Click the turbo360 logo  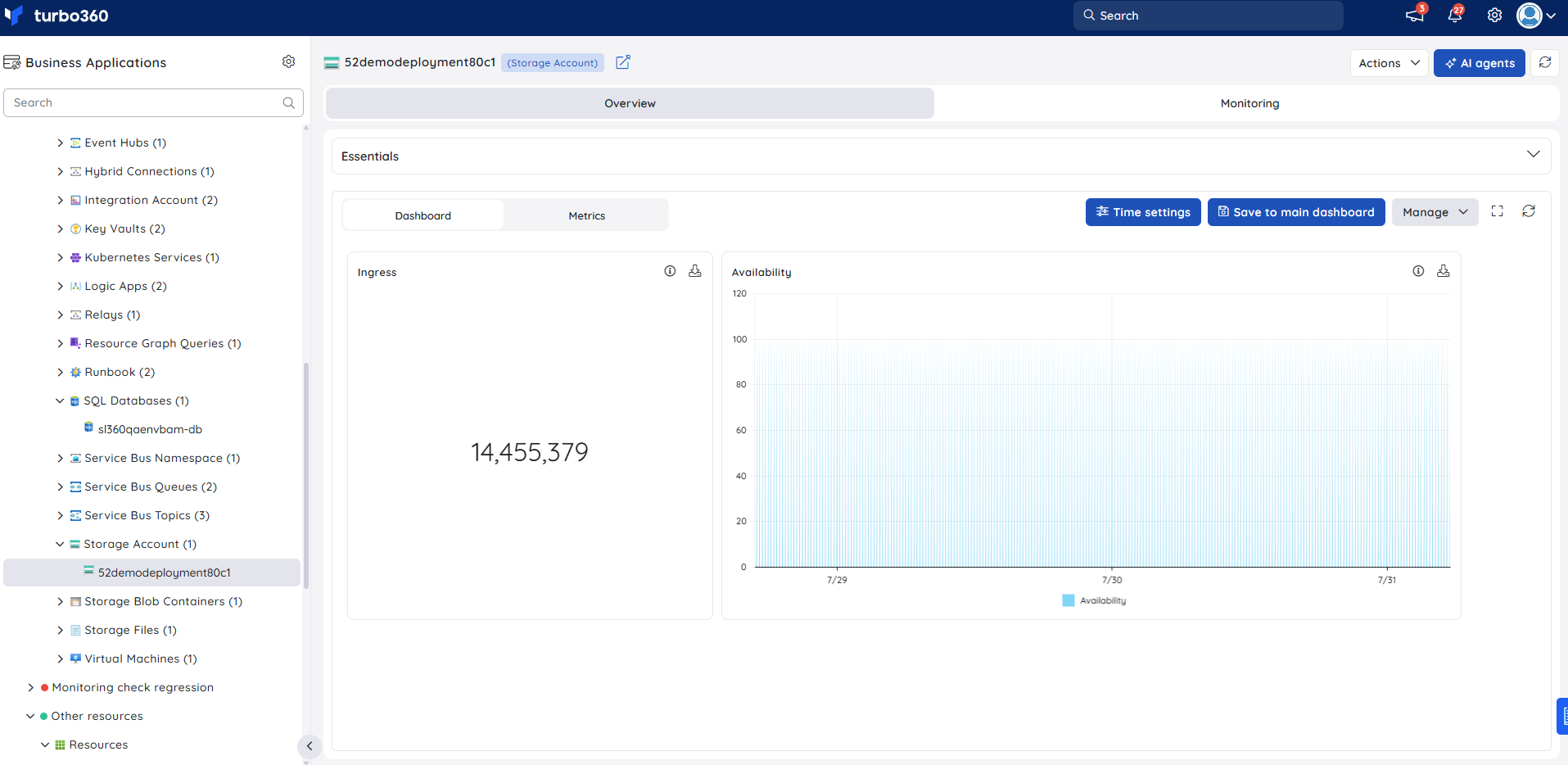point(56,16)
